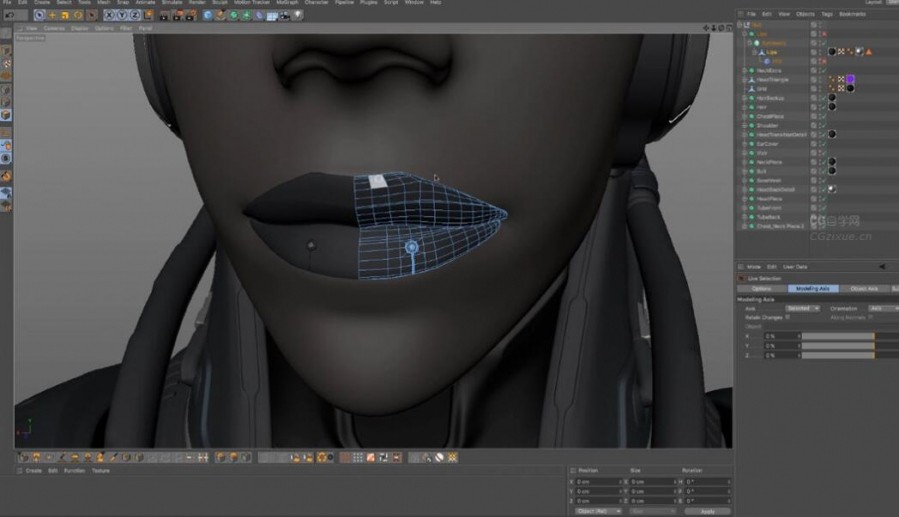
Task: Select the Live Selection tool icon
Action: coord(39,15)
